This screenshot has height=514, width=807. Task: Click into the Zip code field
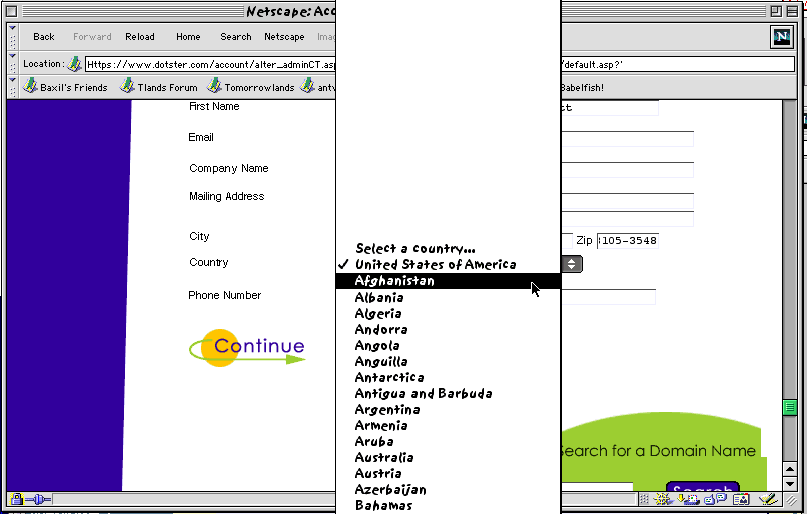point(627,241)
